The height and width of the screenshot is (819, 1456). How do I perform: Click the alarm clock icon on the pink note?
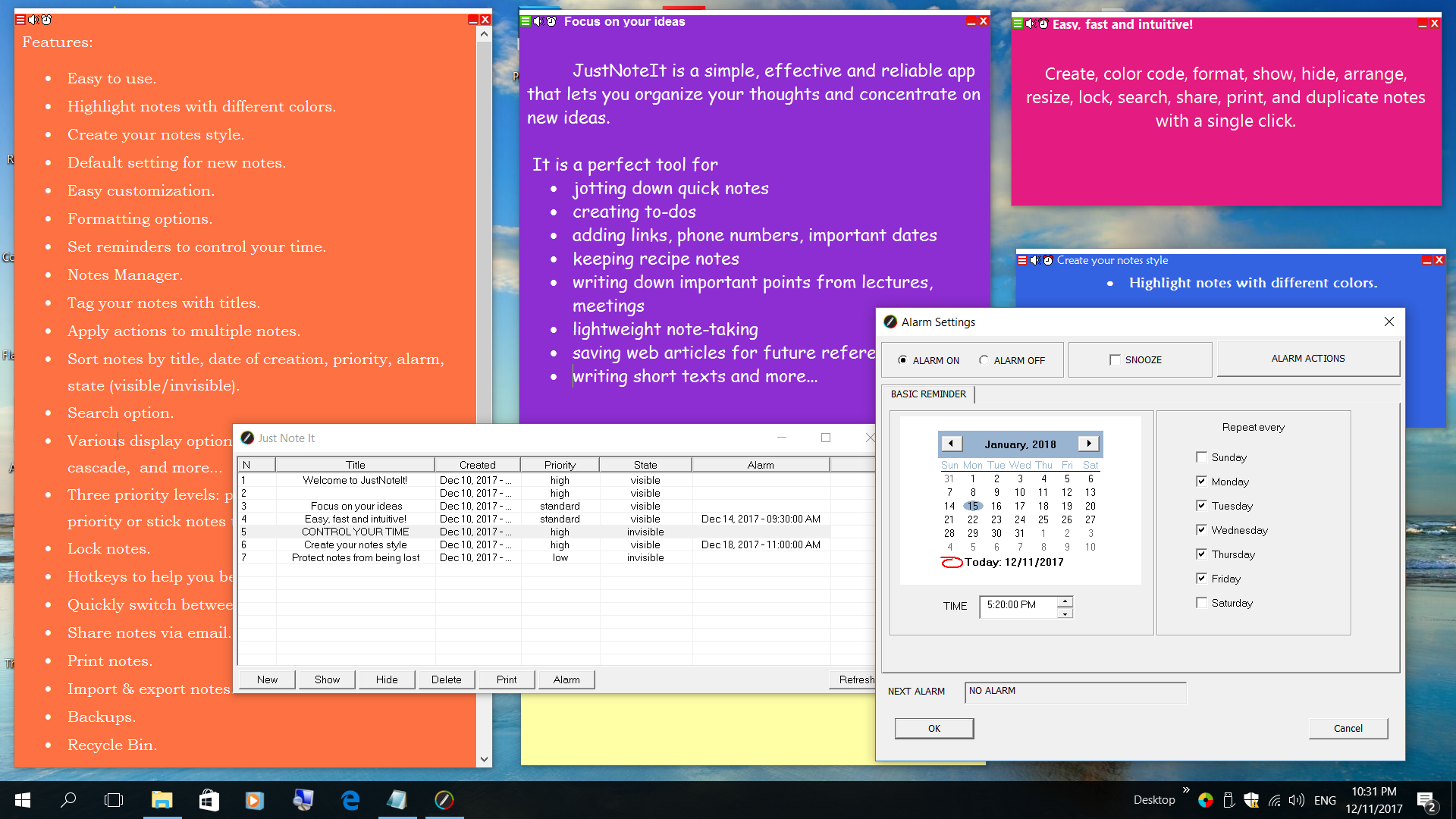pyautogui.click(x=1042, y=24)
